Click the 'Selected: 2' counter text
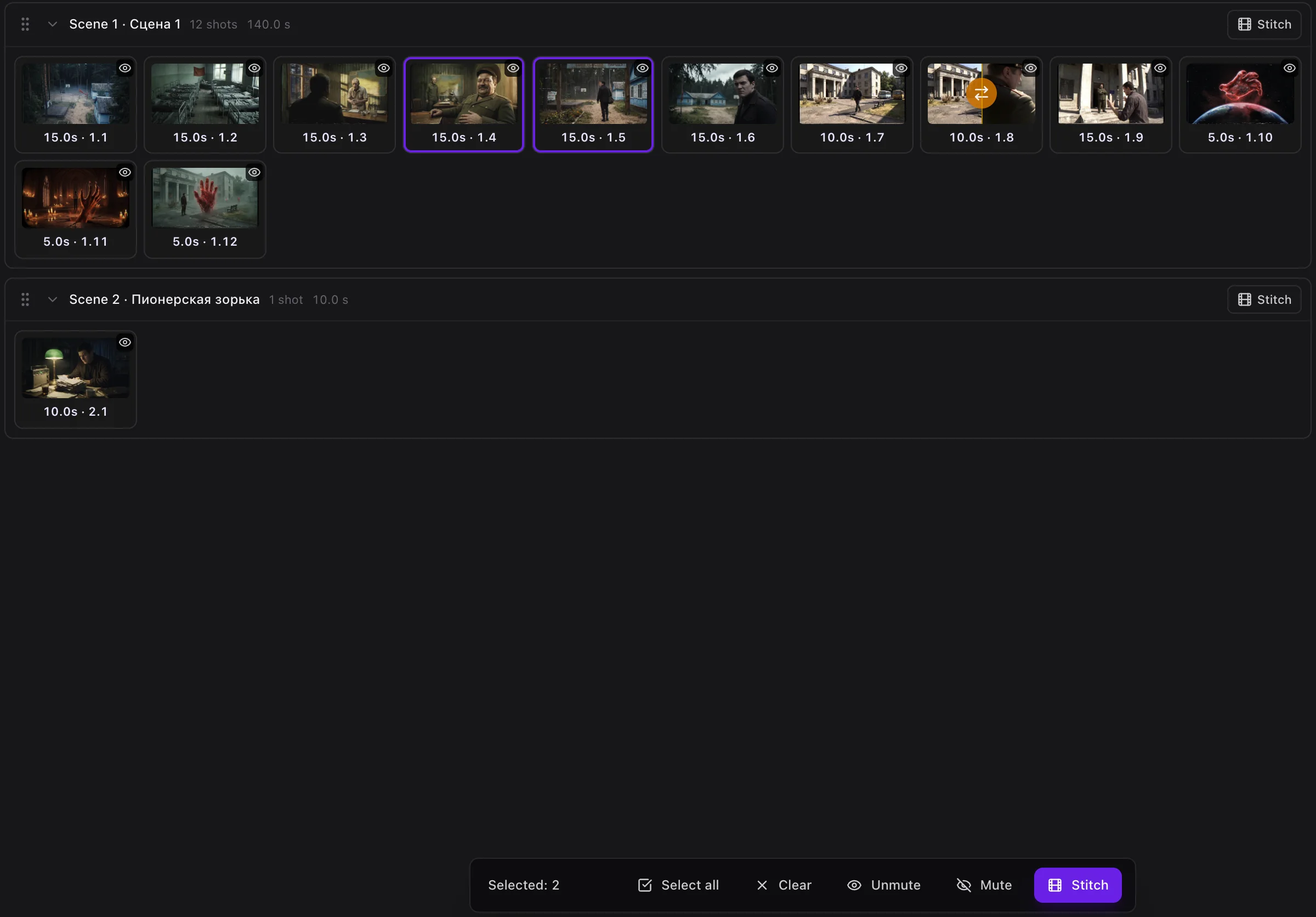 523,885
